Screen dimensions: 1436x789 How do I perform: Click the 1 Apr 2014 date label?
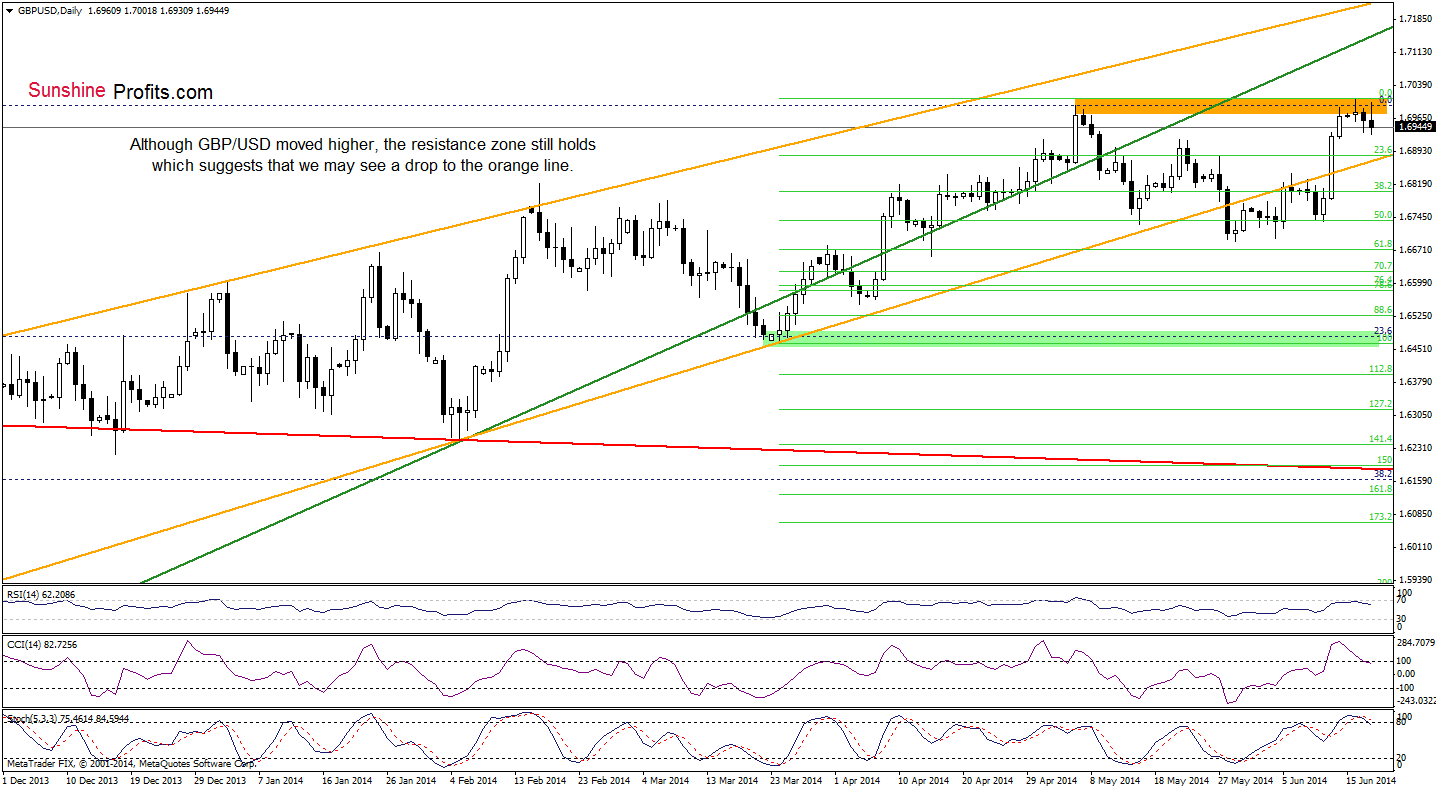tap(858, 780)
